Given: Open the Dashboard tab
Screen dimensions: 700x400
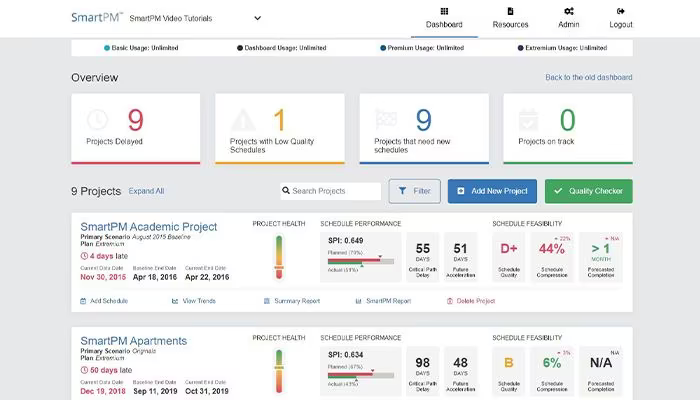Looking at the screenshot, I should coord(444,18).
